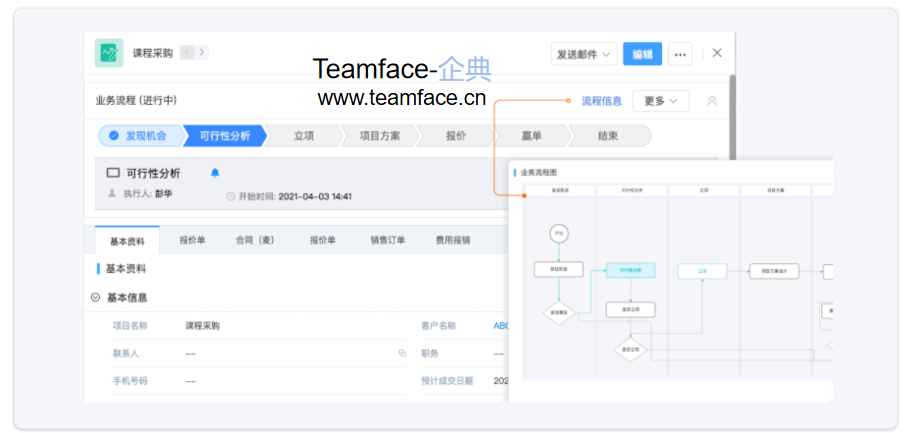
Task: Switch to the first 报价单 tab
Action: [x=192, y=240]
